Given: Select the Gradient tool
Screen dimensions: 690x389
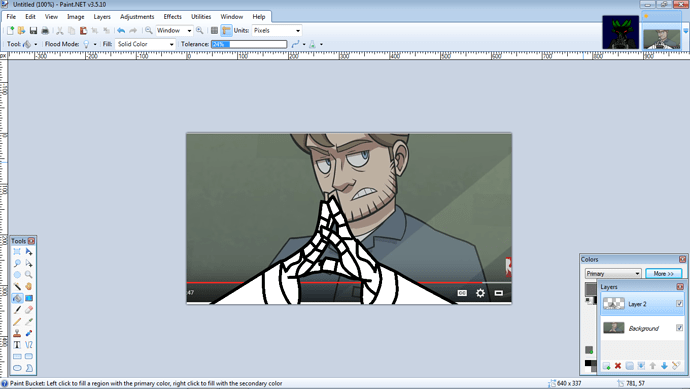Looking at the screenshot, I should 29,298.
